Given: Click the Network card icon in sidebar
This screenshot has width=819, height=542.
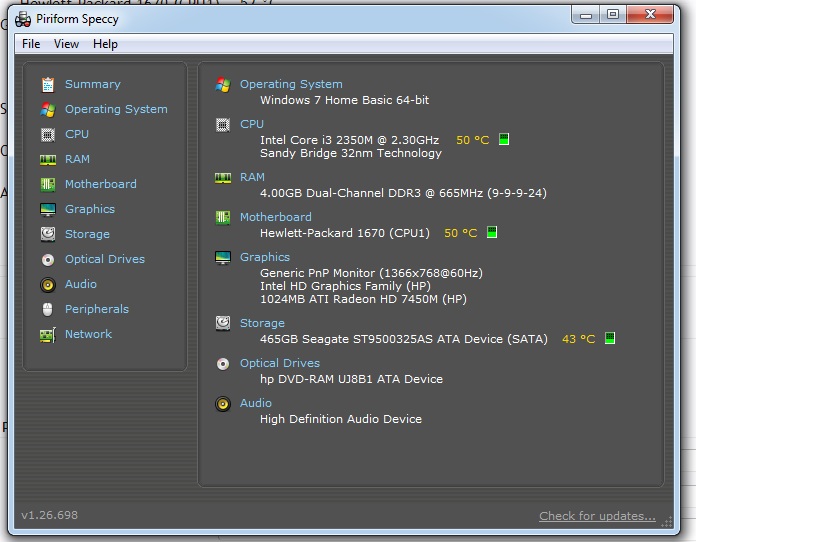Looking at the screenshot, I should pyautogui.click(x=48, y=335).
